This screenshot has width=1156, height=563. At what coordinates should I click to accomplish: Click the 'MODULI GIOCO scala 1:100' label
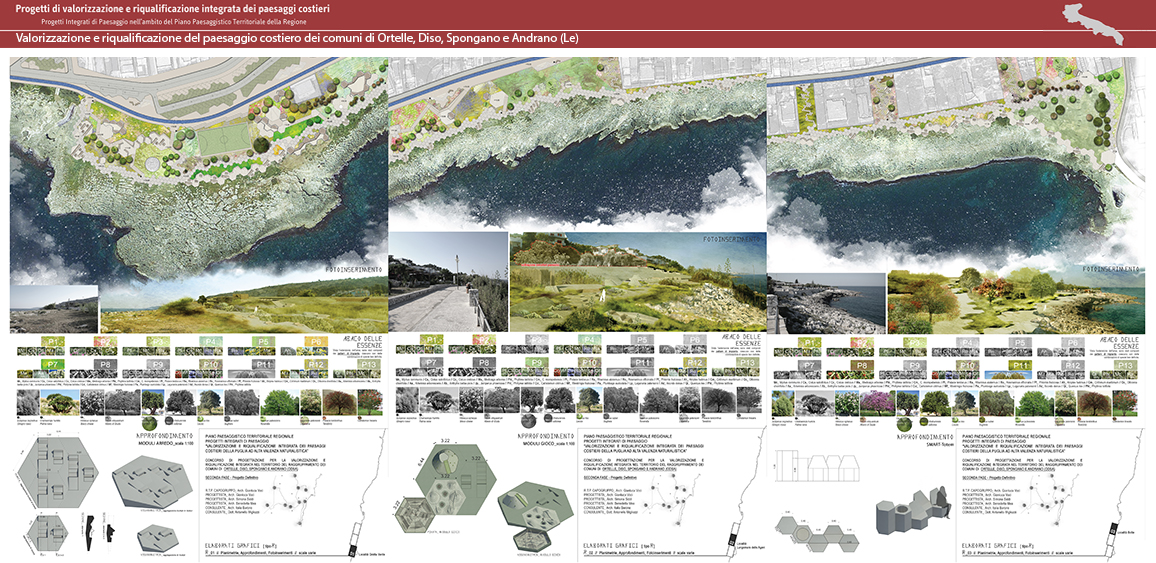pos(537,444)
